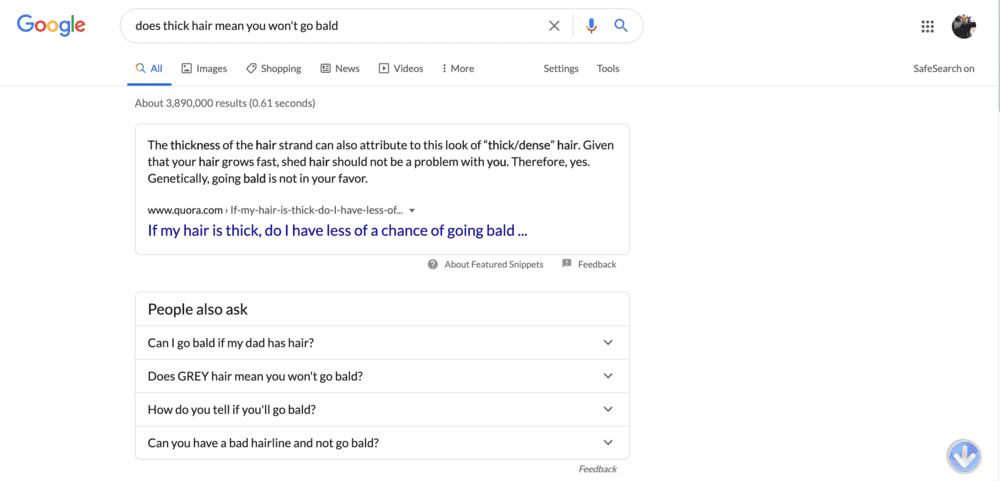Start voice search with microphone icon
Viewport: 1000px width, 481px height.
click(x=592, y=26)
